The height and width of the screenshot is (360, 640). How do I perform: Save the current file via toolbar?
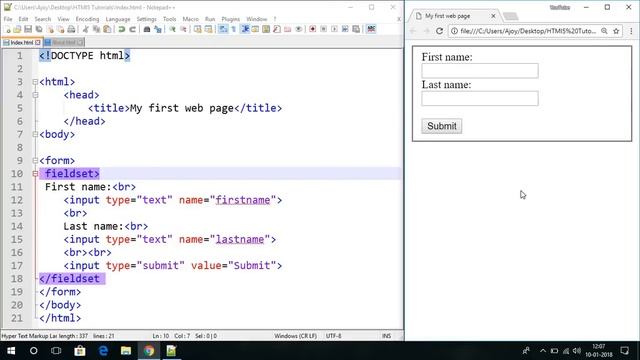(x=28, y=29)
